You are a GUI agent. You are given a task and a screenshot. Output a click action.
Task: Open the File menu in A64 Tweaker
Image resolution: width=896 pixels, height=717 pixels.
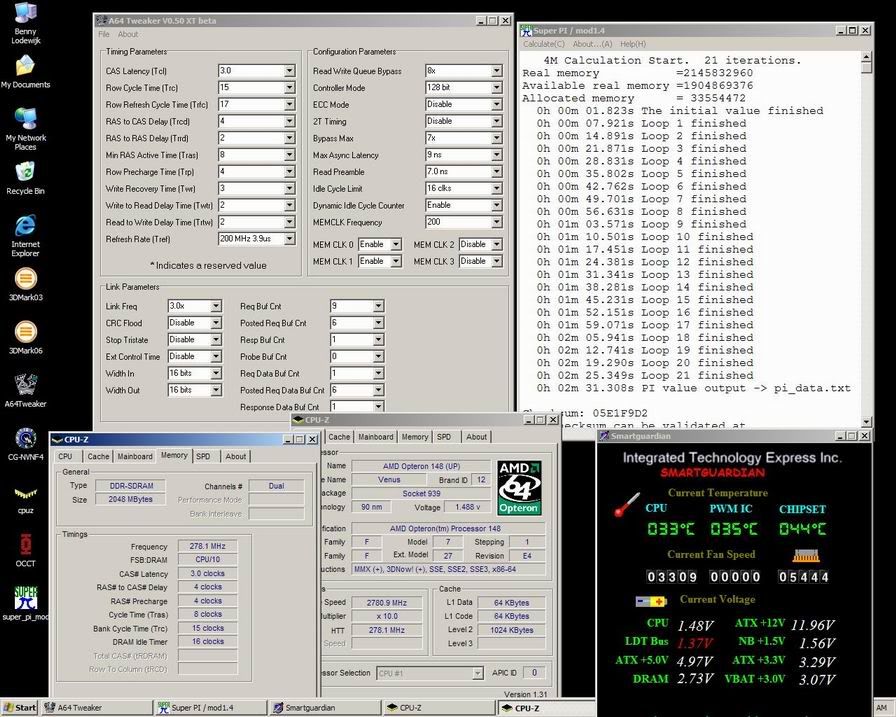pyautogui.click(x=104, y=34)
